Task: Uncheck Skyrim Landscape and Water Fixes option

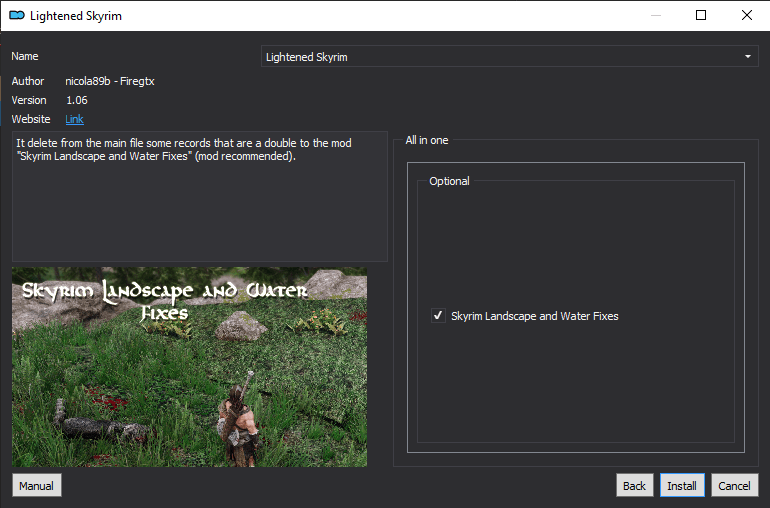Action: point(438,315)
